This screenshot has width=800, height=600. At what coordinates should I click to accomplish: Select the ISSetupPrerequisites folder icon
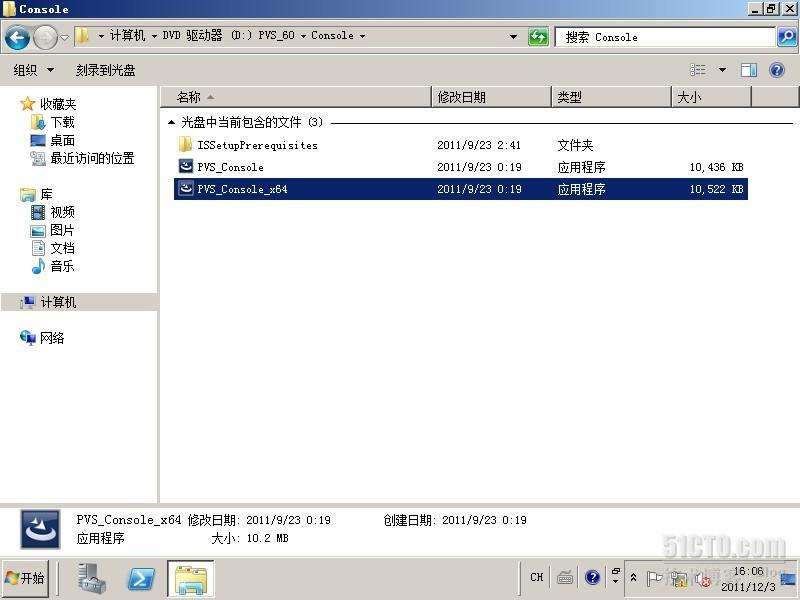[x=185, y=145]
